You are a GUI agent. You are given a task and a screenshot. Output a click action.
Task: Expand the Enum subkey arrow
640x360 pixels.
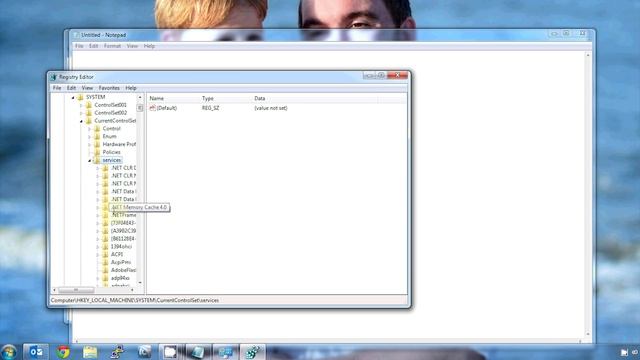[89, 137]
